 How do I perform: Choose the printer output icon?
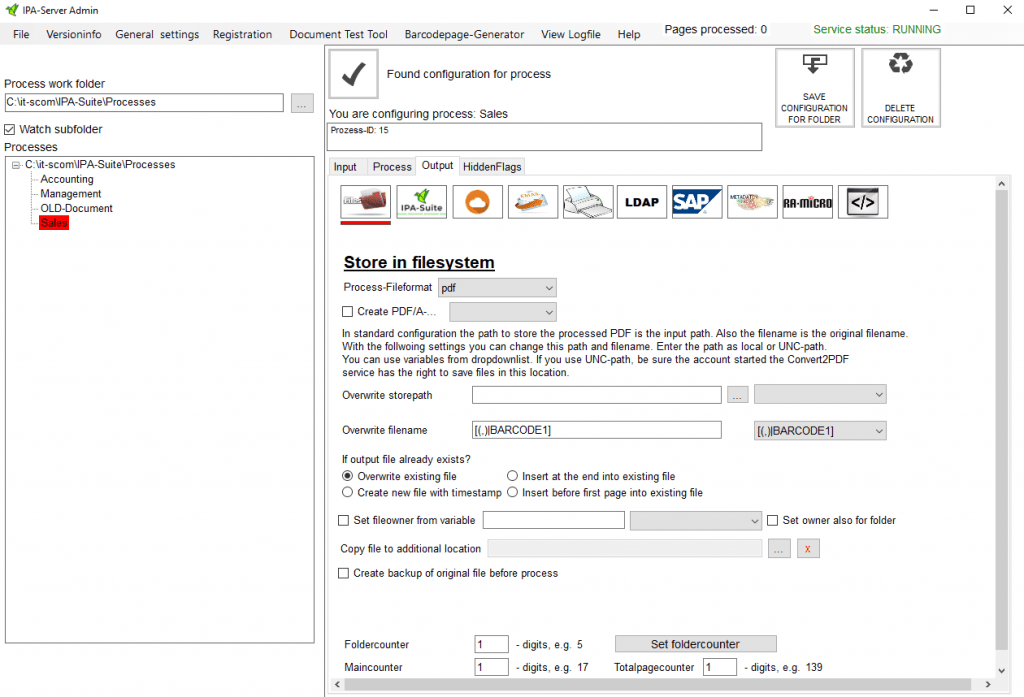(587, 202)
